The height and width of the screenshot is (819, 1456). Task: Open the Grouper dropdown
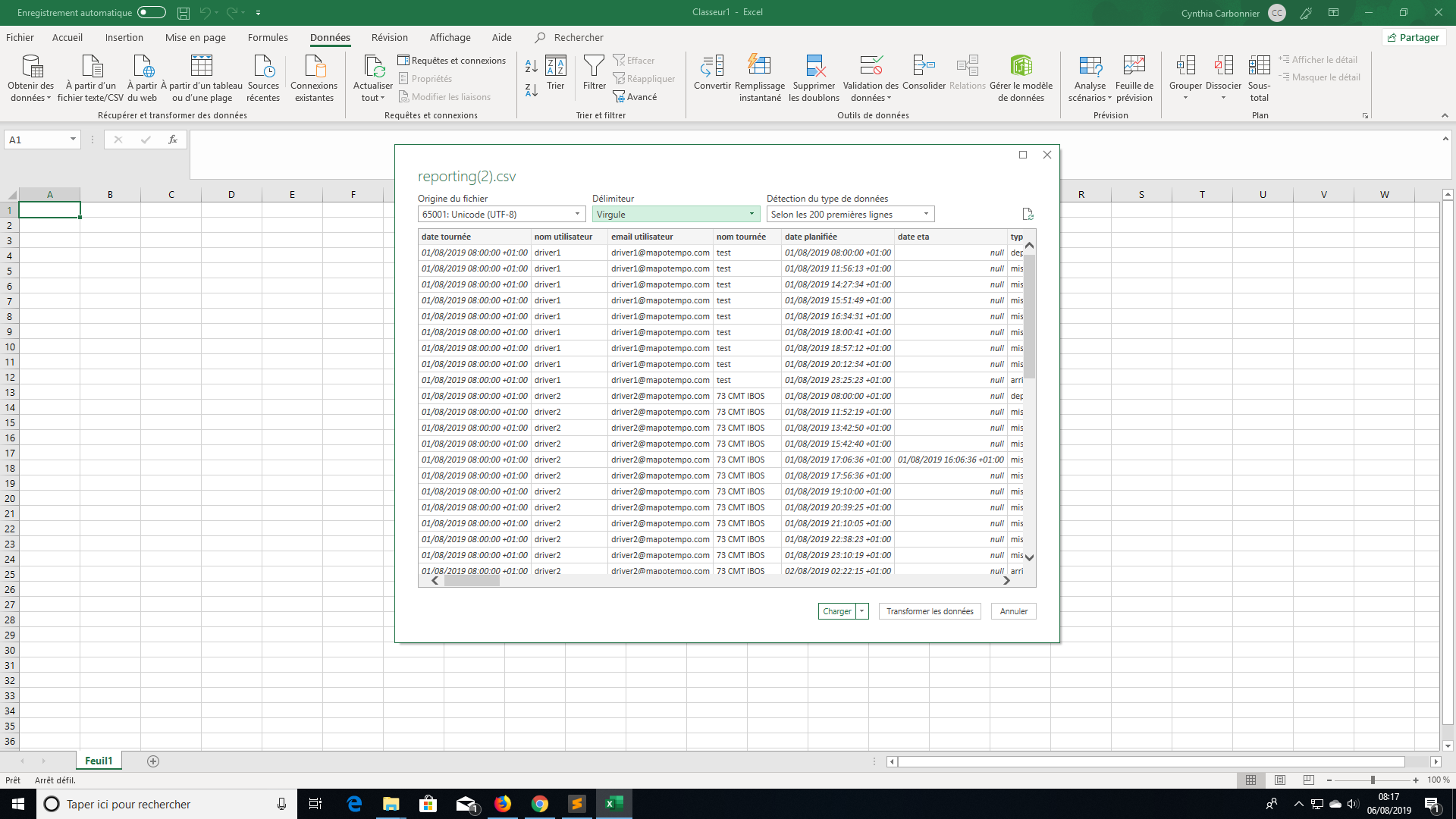tap(1185, 98)
